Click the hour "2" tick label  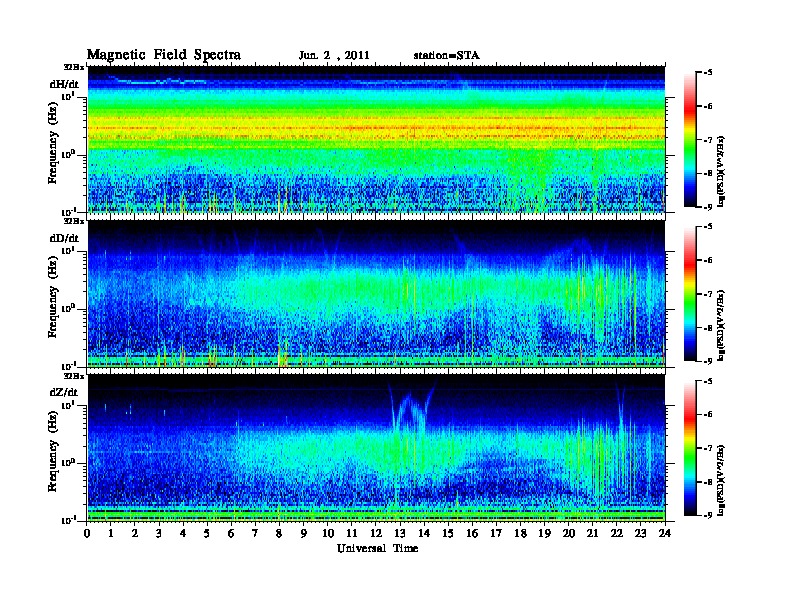[x=135, y=534]
